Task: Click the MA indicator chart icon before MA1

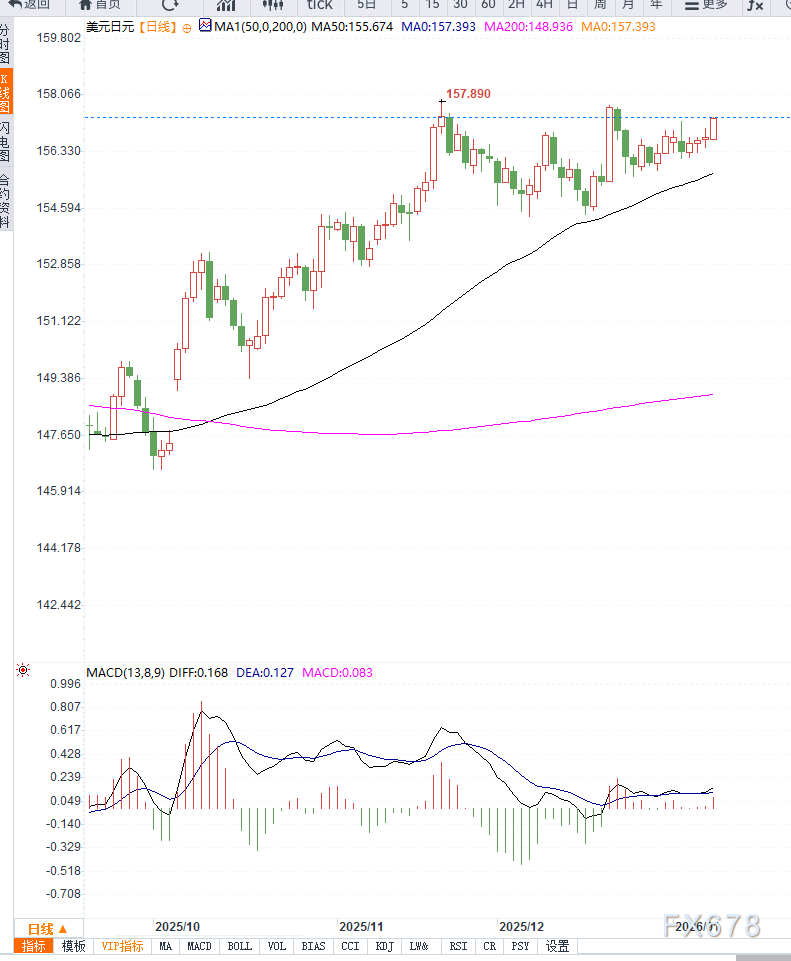Action: (x=205, y=27)
